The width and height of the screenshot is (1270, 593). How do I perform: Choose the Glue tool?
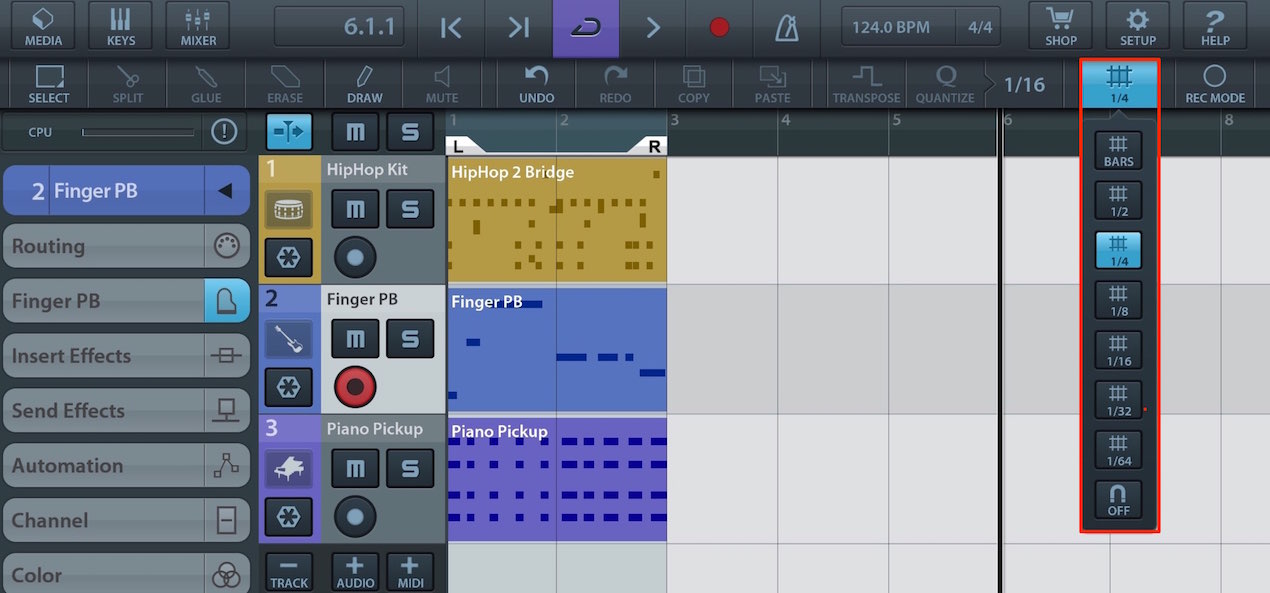pyautogui.click(x=206, y=84)
